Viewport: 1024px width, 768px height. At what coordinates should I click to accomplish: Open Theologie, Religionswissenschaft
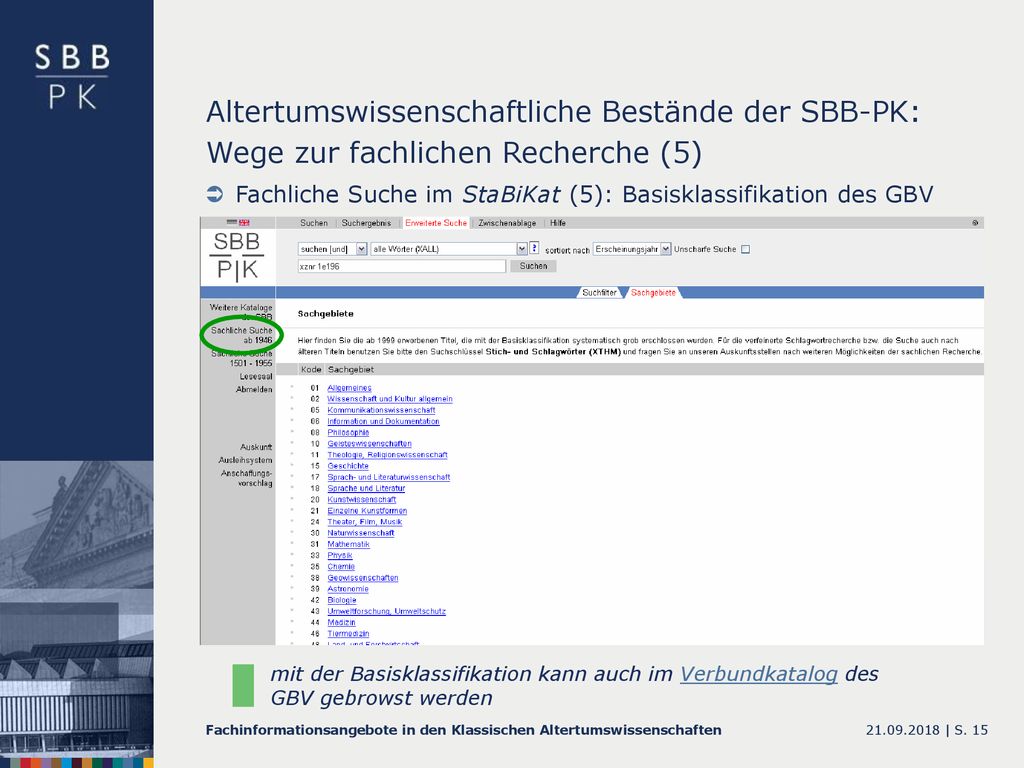click(x=387, y=455)
